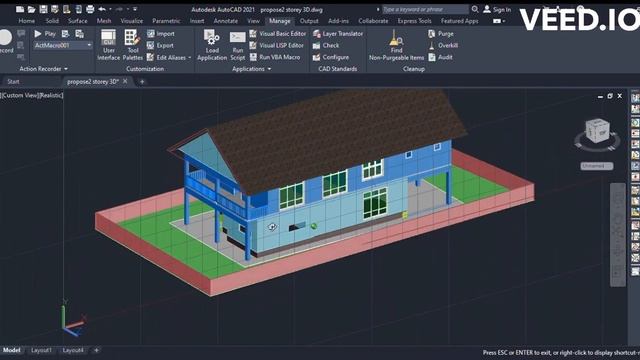Click Import customization
640x360 pixels.
point(161,33)
